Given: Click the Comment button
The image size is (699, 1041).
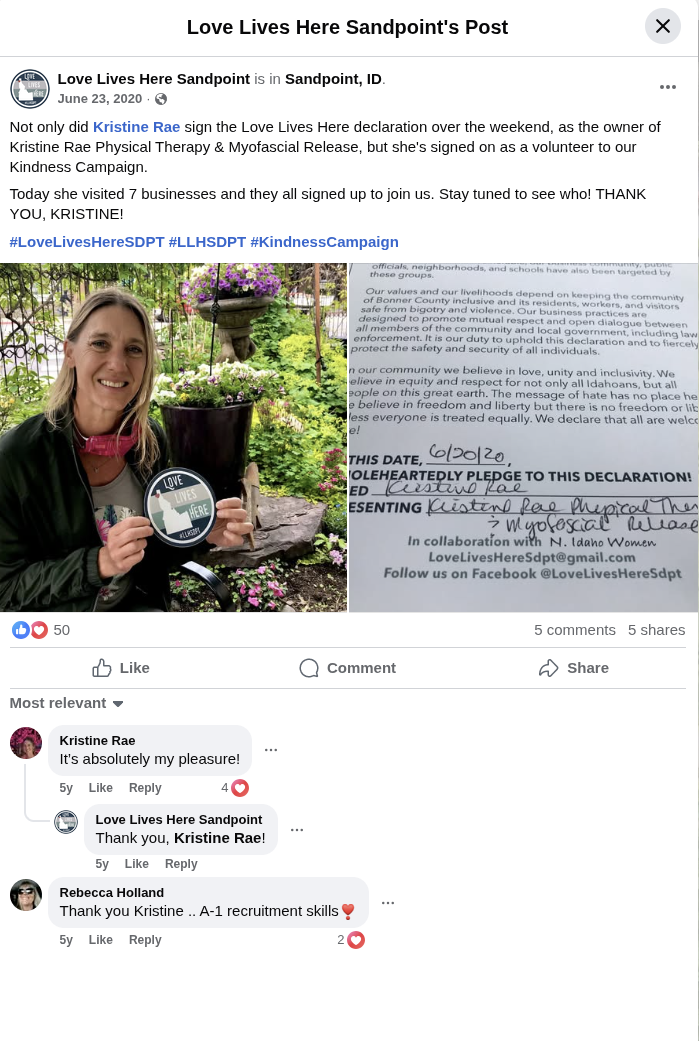Looking at the screenshot, I should point(347,668).
